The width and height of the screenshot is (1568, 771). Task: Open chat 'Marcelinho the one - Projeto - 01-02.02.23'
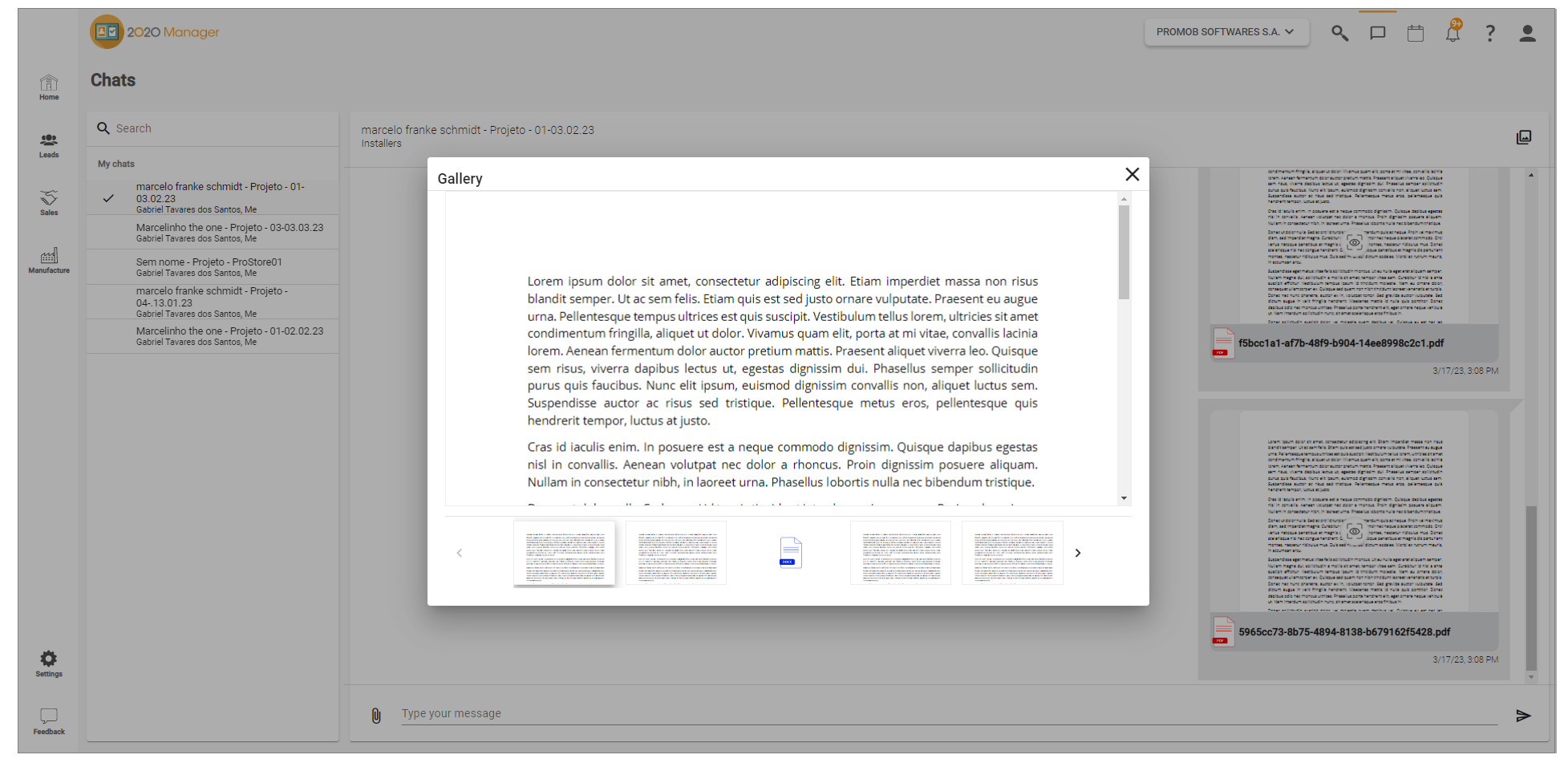click(213, 336)
